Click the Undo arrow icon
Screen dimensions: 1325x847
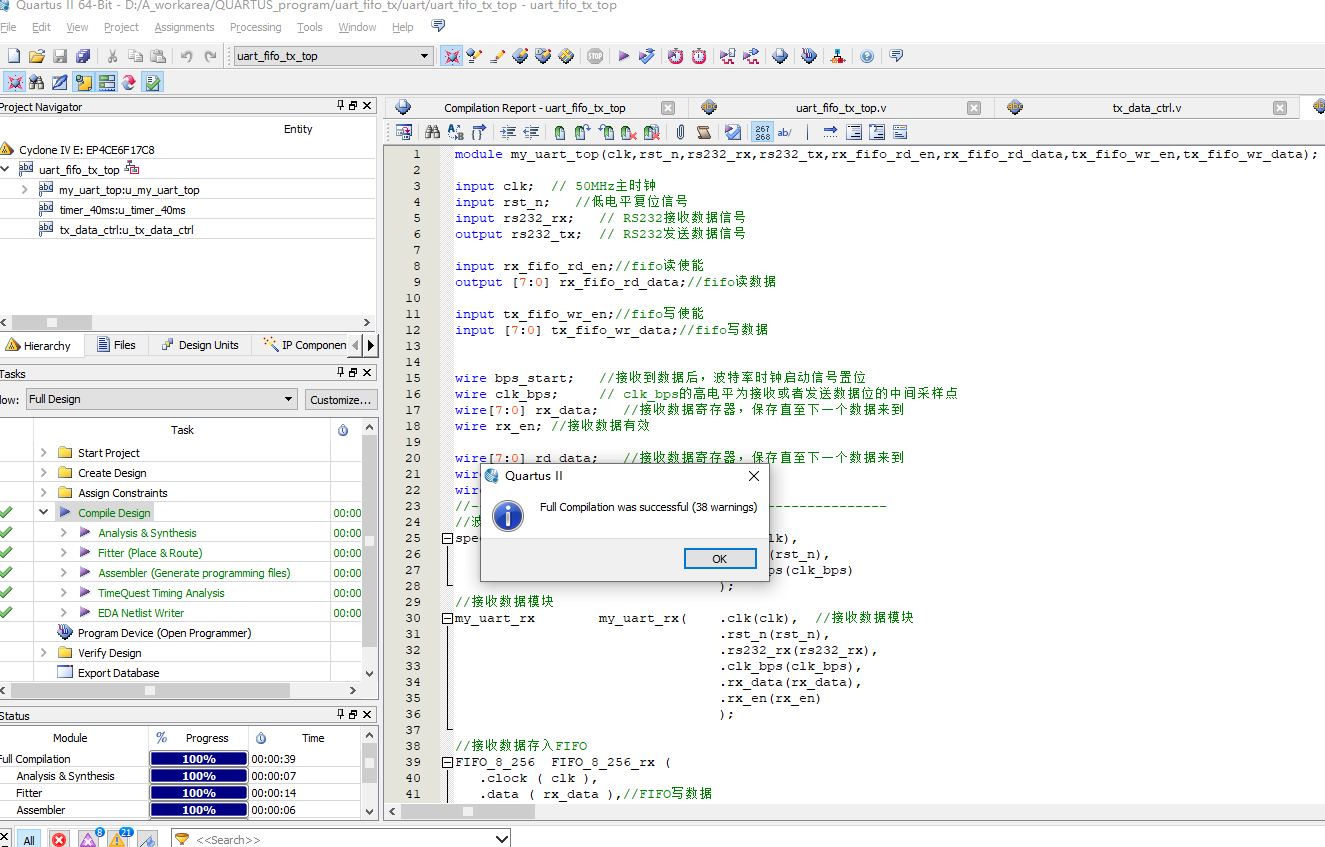[x=186, y=56]
